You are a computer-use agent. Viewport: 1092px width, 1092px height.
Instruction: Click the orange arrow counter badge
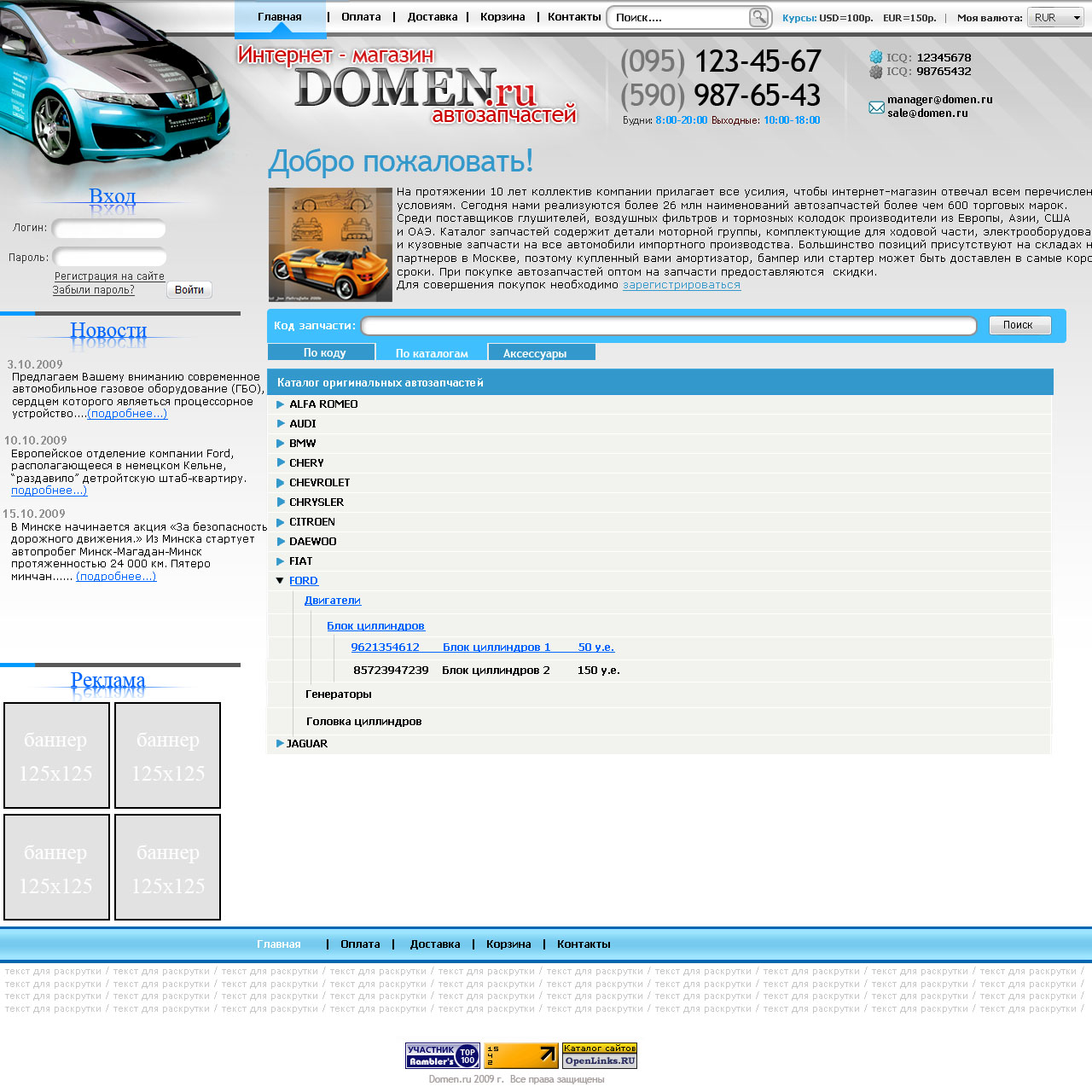[x=520, y=1056]
